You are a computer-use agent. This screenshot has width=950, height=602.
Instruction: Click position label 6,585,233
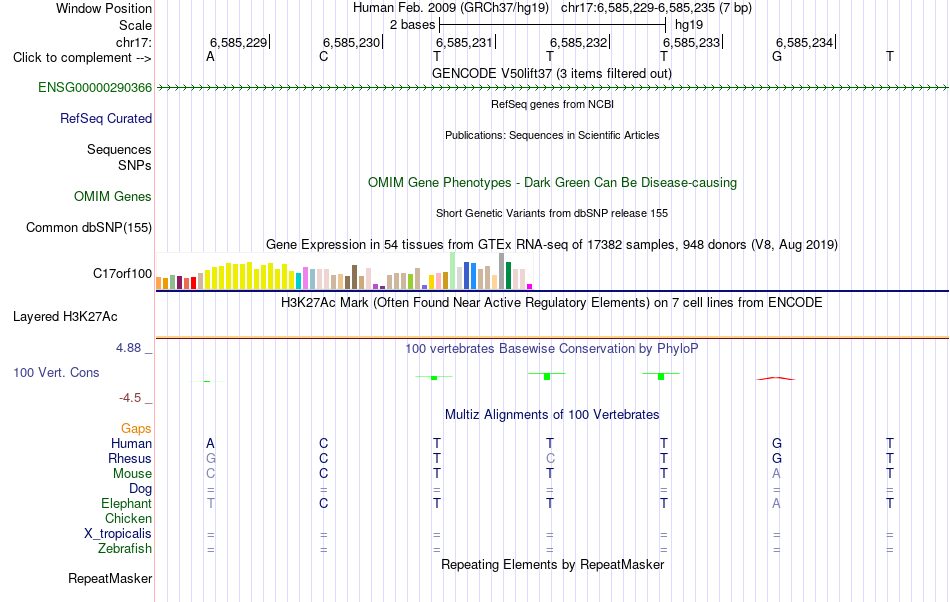[x=691, y=42]
